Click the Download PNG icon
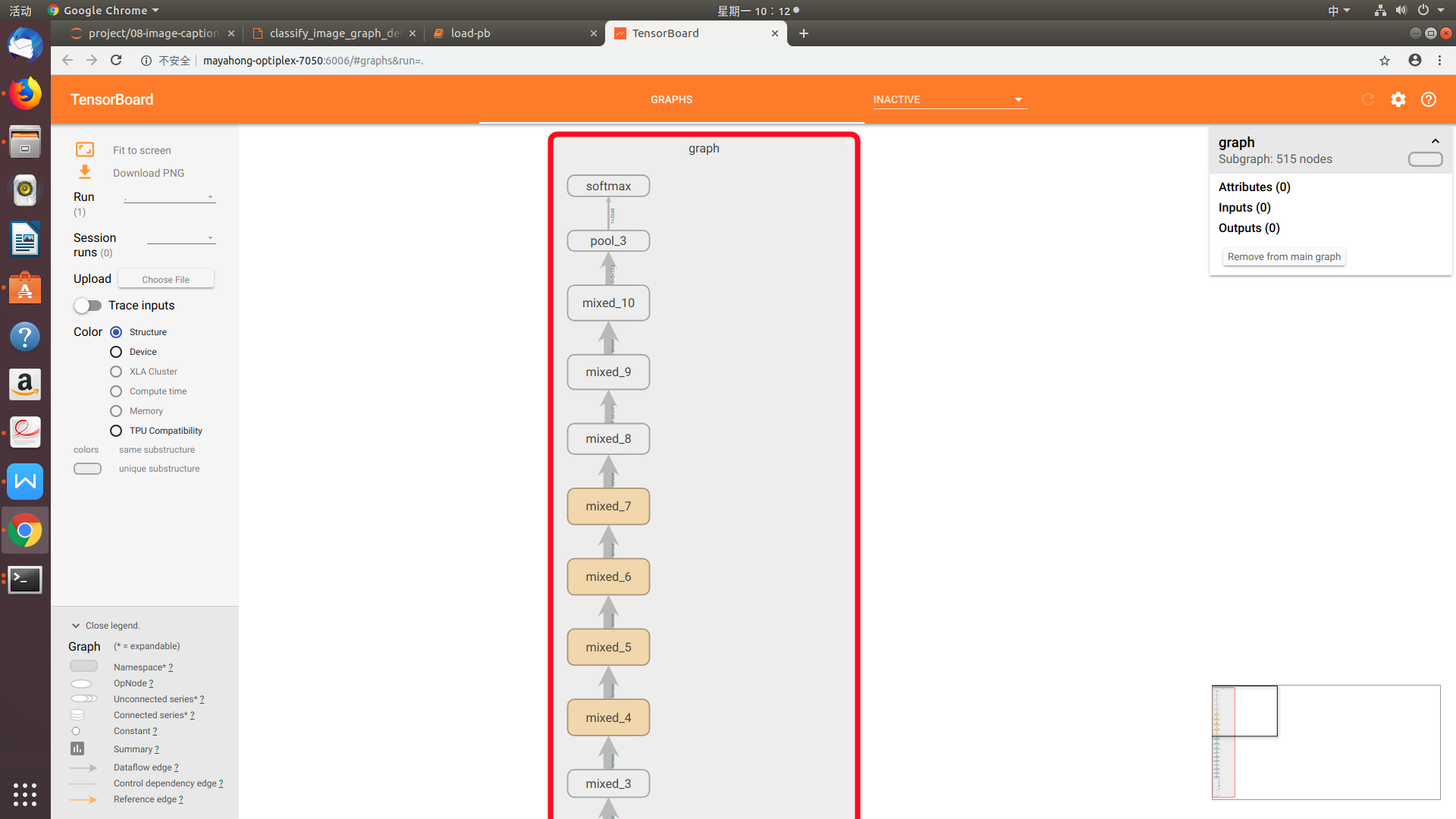The height and width of the screenshot is (819, 1456). [x=85, y=172]
